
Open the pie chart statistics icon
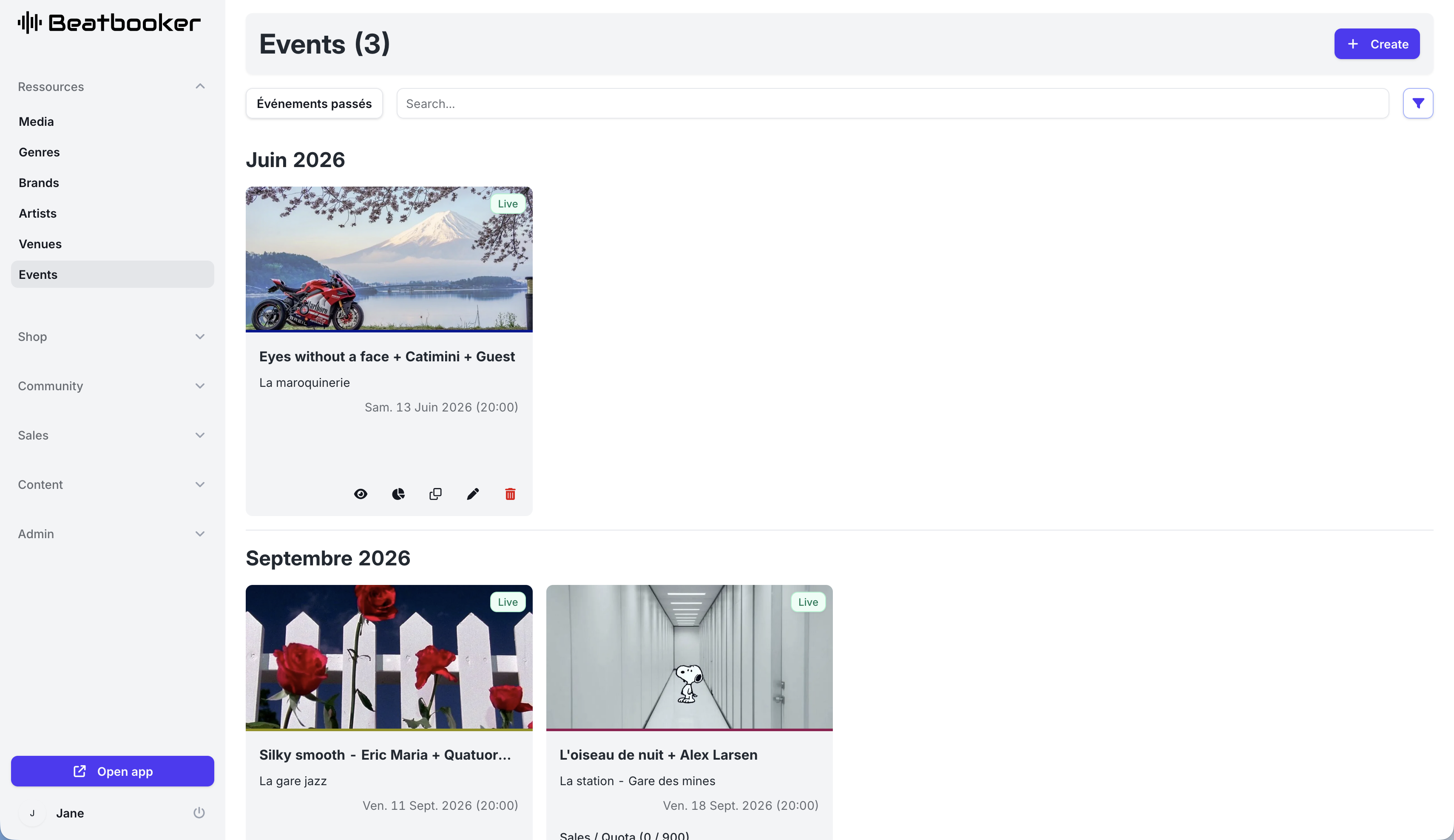[x=398, y=494]
